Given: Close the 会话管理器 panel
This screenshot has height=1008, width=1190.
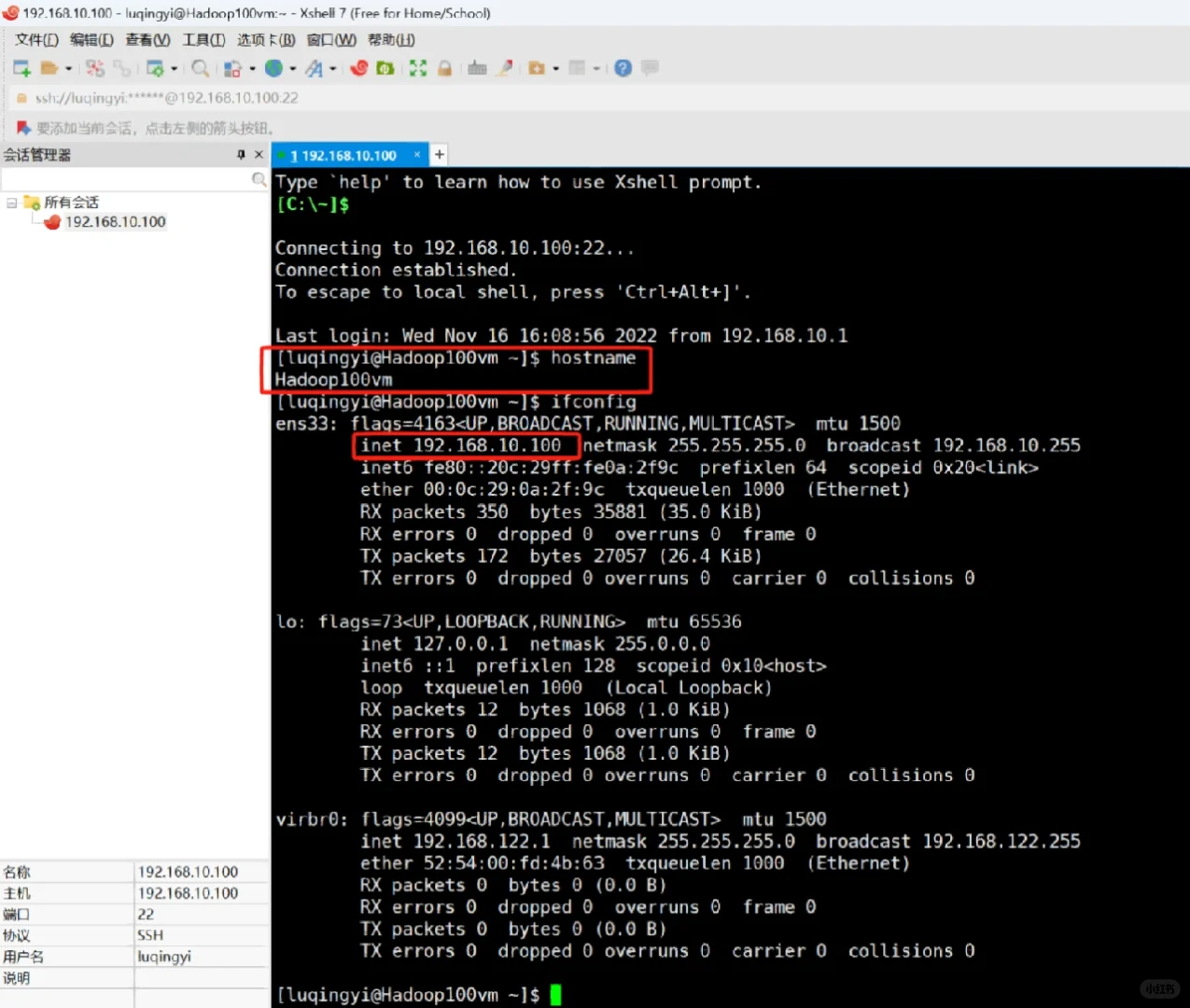Looking at the screenshot, I should click(259, 154).
